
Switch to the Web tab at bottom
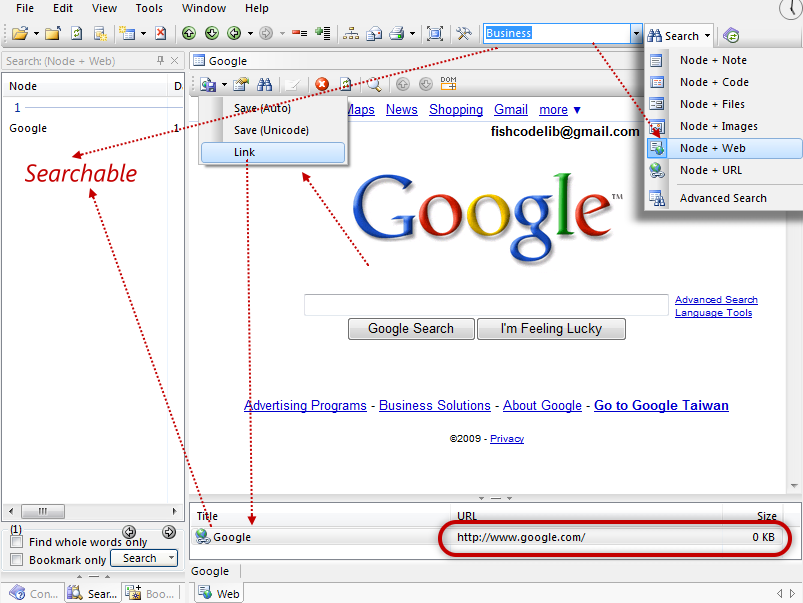click(219, 593)
